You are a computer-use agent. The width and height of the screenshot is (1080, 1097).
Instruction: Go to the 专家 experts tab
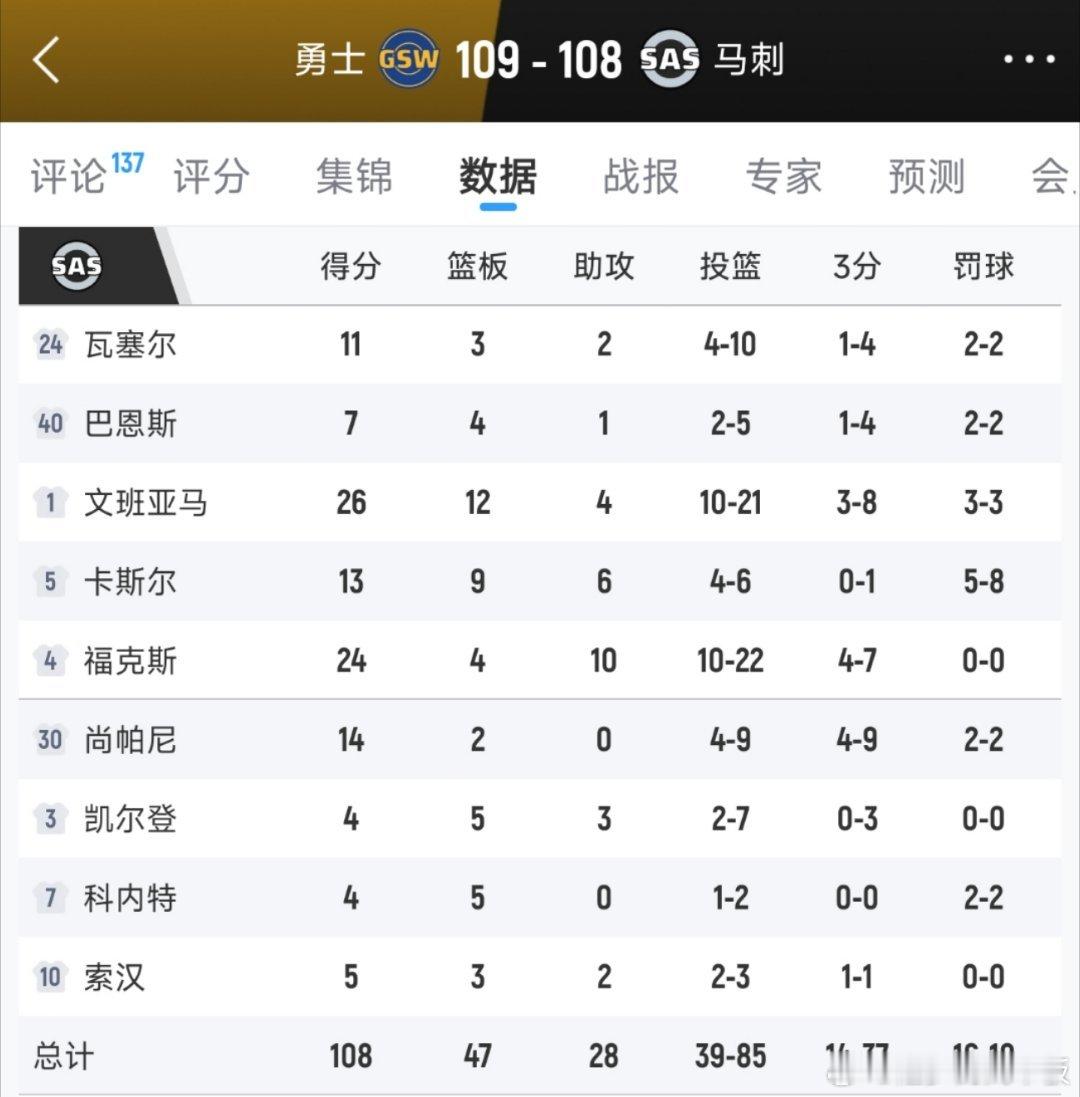click(783, 177)
